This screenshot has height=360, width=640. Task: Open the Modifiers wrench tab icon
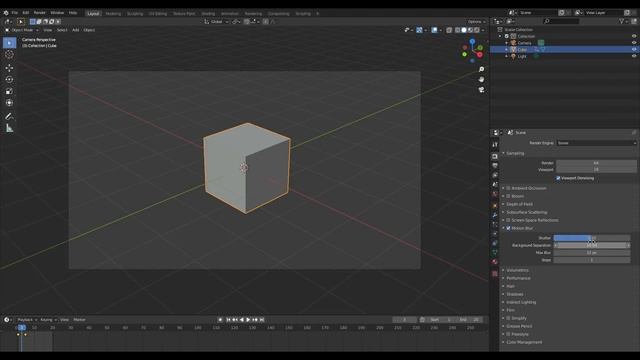click(495, 215)
